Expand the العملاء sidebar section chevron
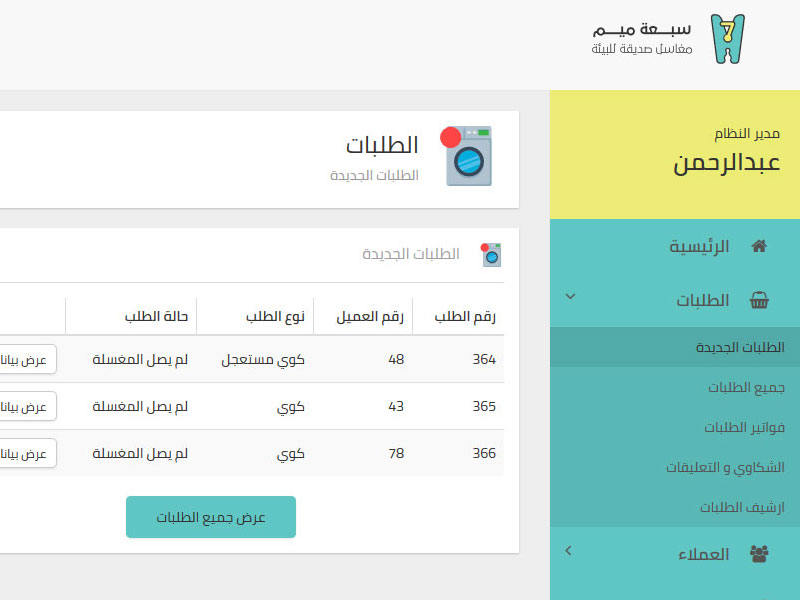The height and width of the screenshot is (600, 800). pyautogui.click(x=568, y=551)
